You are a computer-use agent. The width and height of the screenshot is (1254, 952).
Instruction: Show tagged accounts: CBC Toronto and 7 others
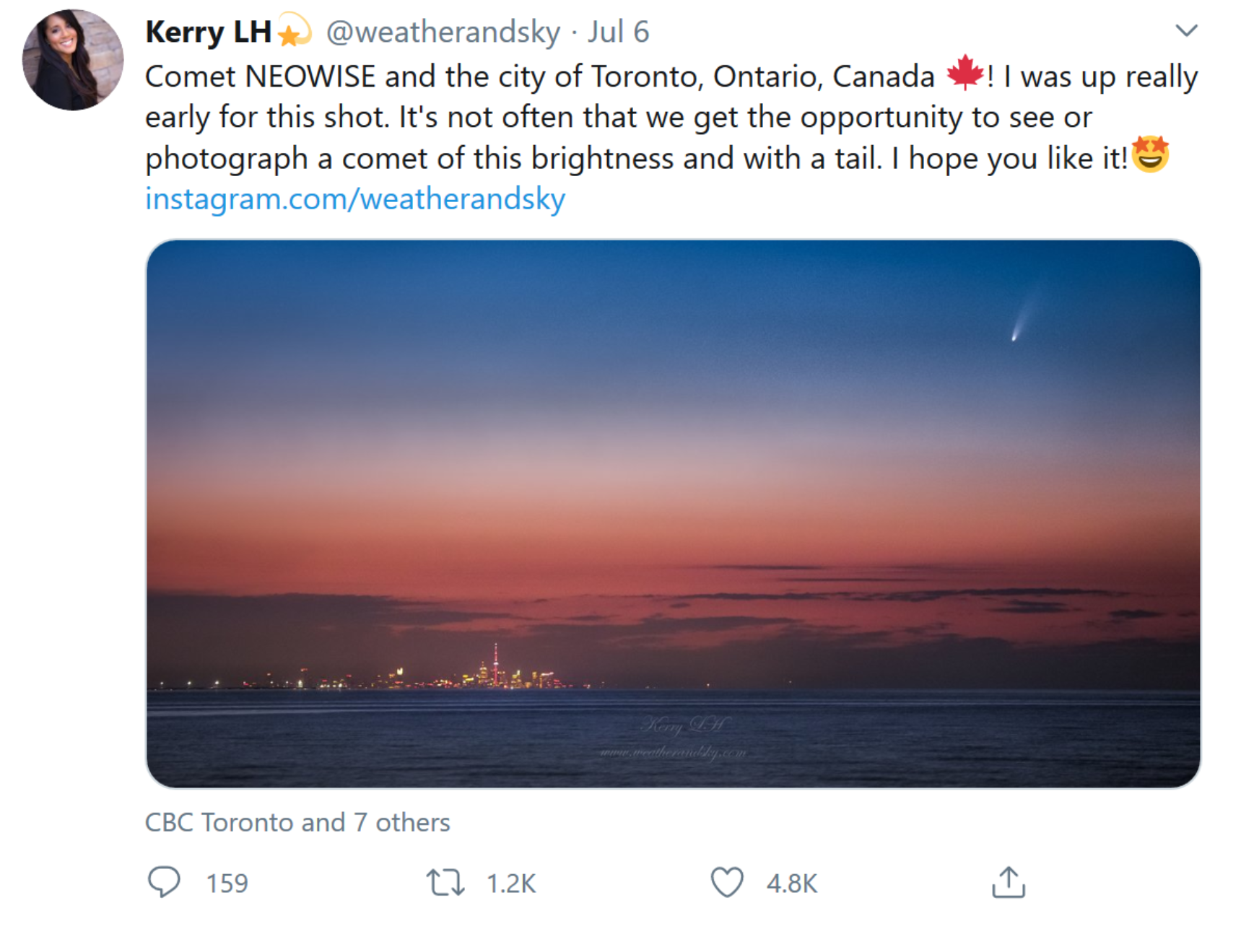pos(297,822)
